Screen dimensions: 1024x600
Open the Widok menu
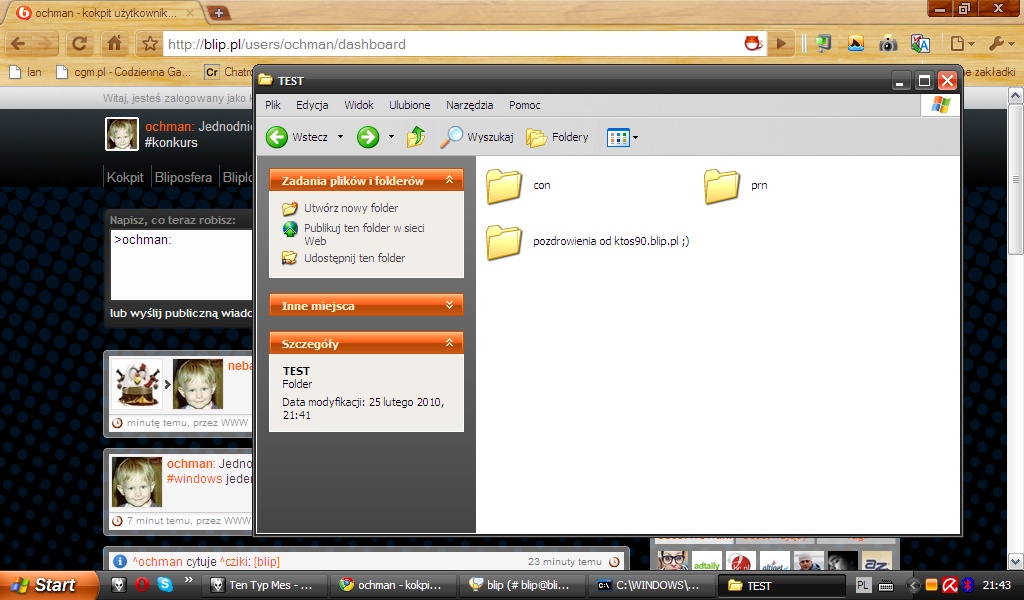coord(359,105)
